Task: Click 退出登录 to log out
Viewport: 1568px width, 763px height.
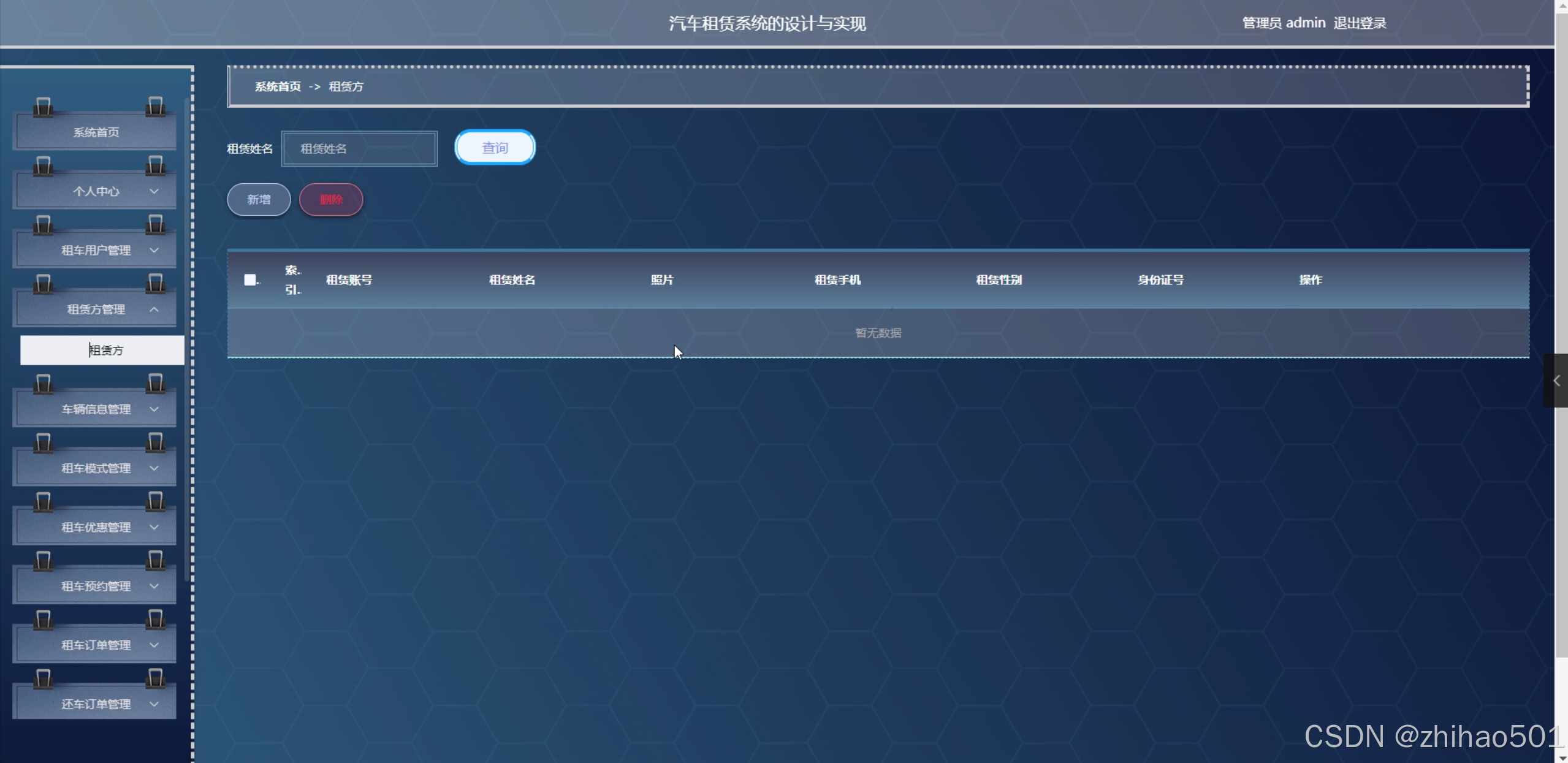Action: (x=1359, y=23)
